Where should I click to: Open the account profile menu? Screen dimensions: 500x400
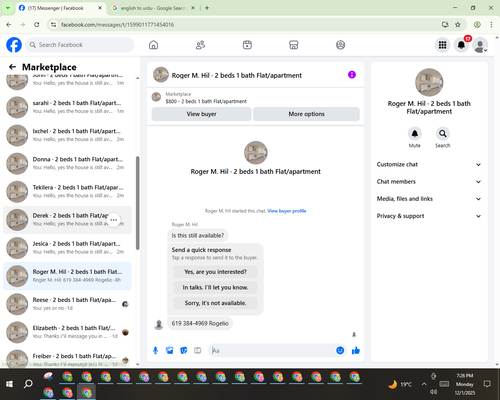(x=480, y=45)
